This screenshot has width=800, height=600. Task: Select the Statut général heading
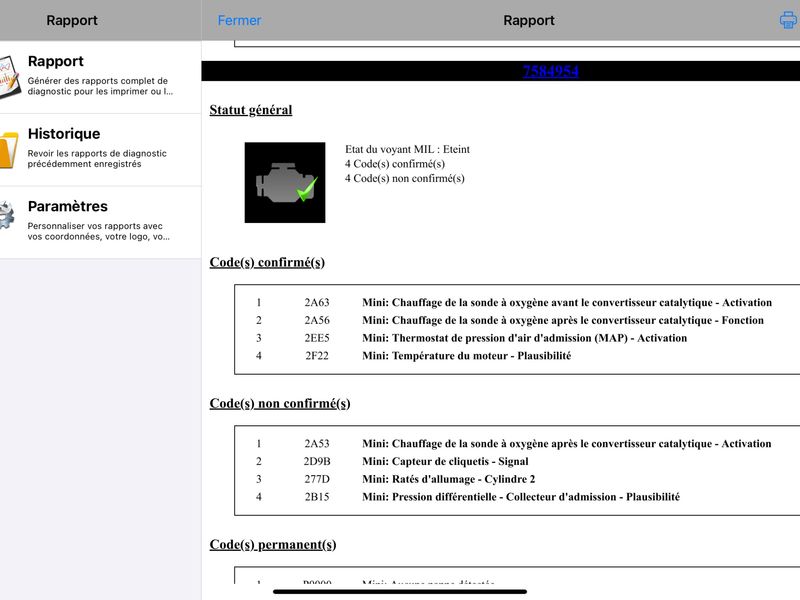251,110
